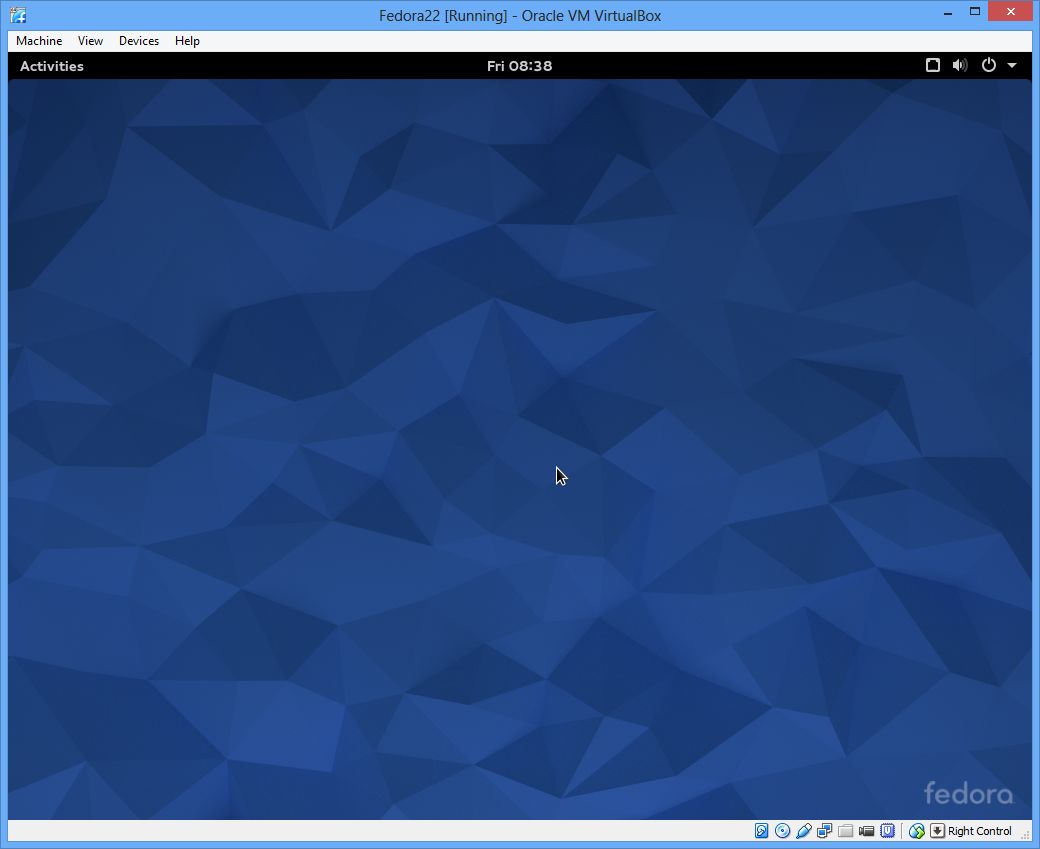Click the Right Control host key label
This screenshot has height=849, width=1040.
(x=980, y=831)
